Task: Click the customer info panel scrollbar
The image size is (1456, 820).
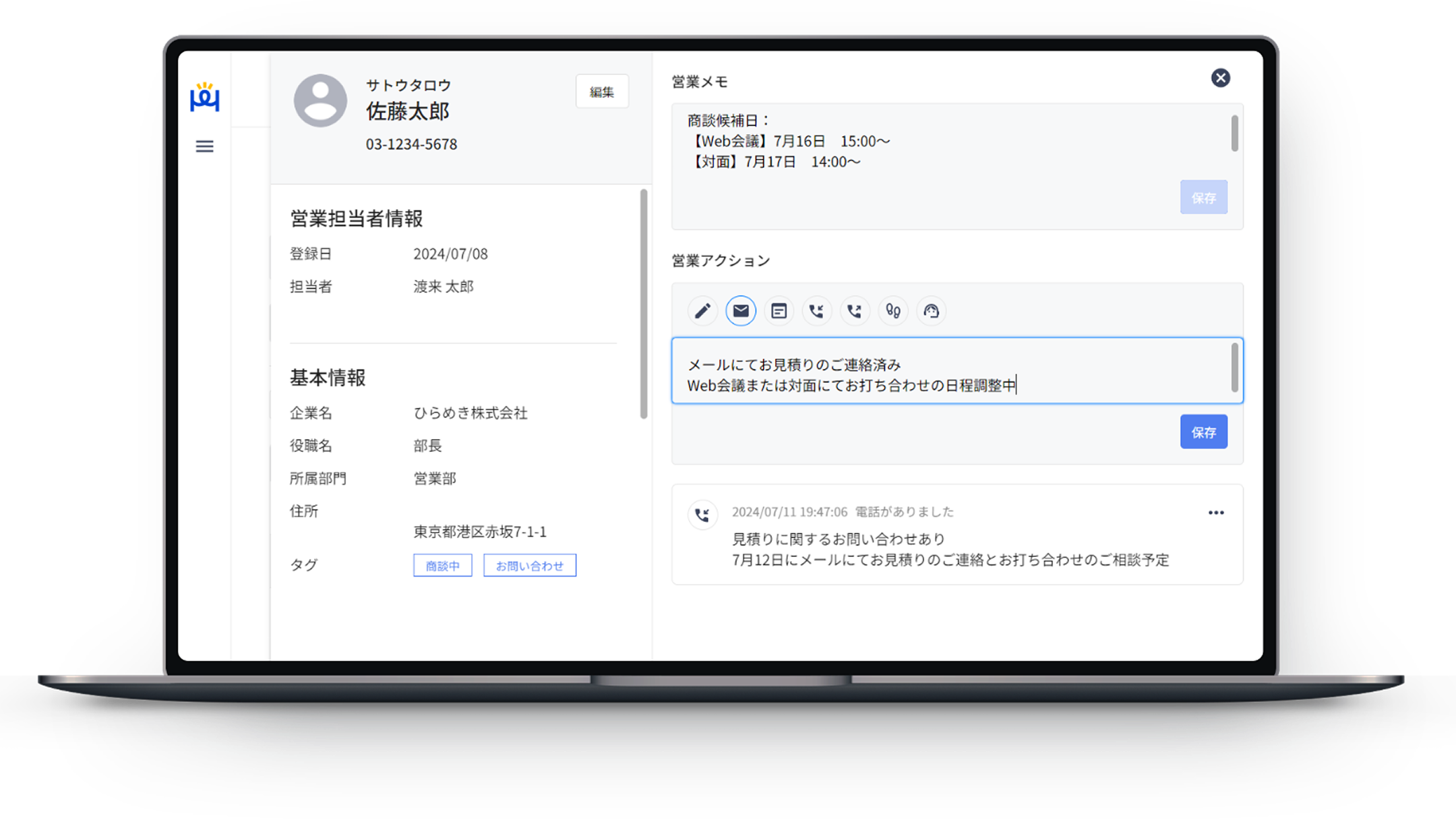Action: coord(644,304)
